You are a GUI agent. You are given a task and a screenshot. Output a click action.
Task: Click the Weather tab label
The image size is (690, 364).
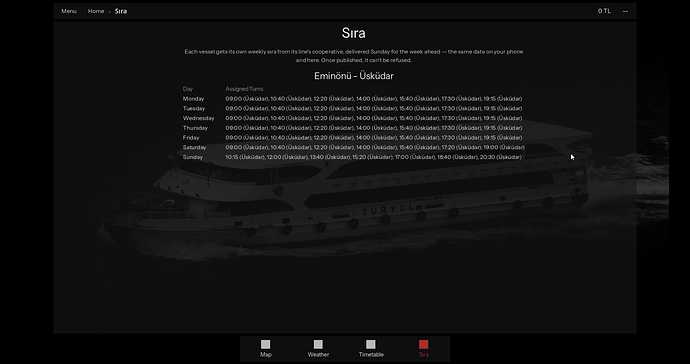(318, 354)
